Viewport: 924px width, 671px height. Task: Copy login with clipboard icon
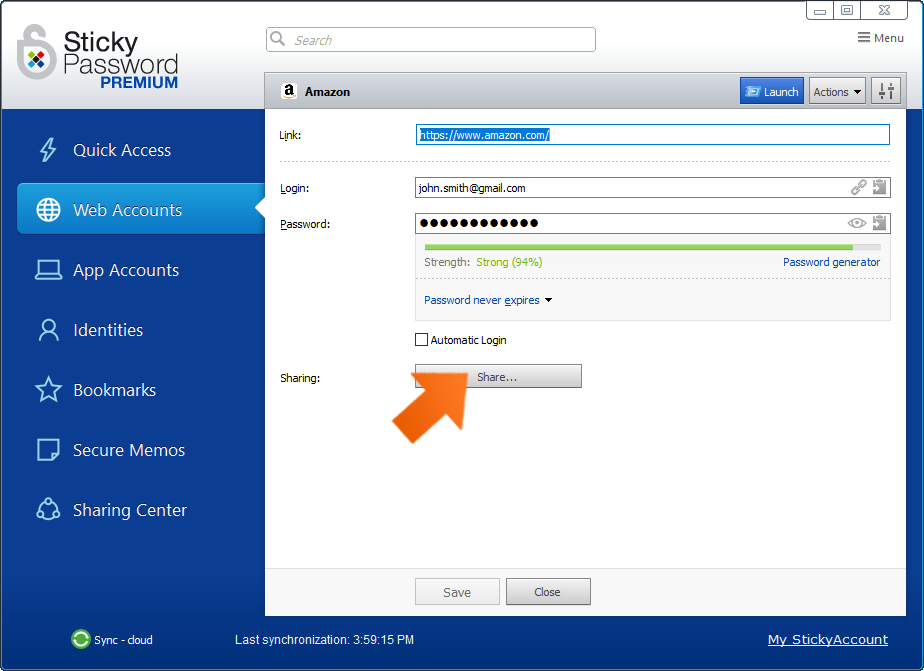(879, 187)
